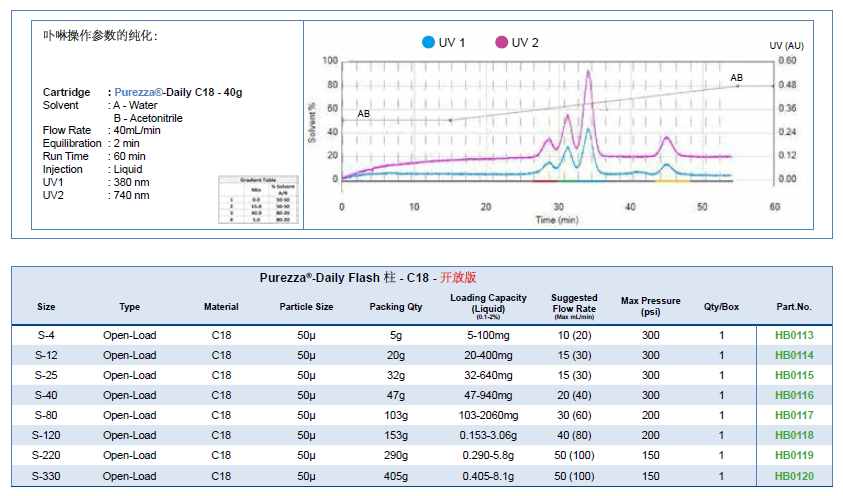Viewport: 843px width, 496px height.
Task: Click the Loading Capacity (Liquid) header
Action: (x=488, y=306)
